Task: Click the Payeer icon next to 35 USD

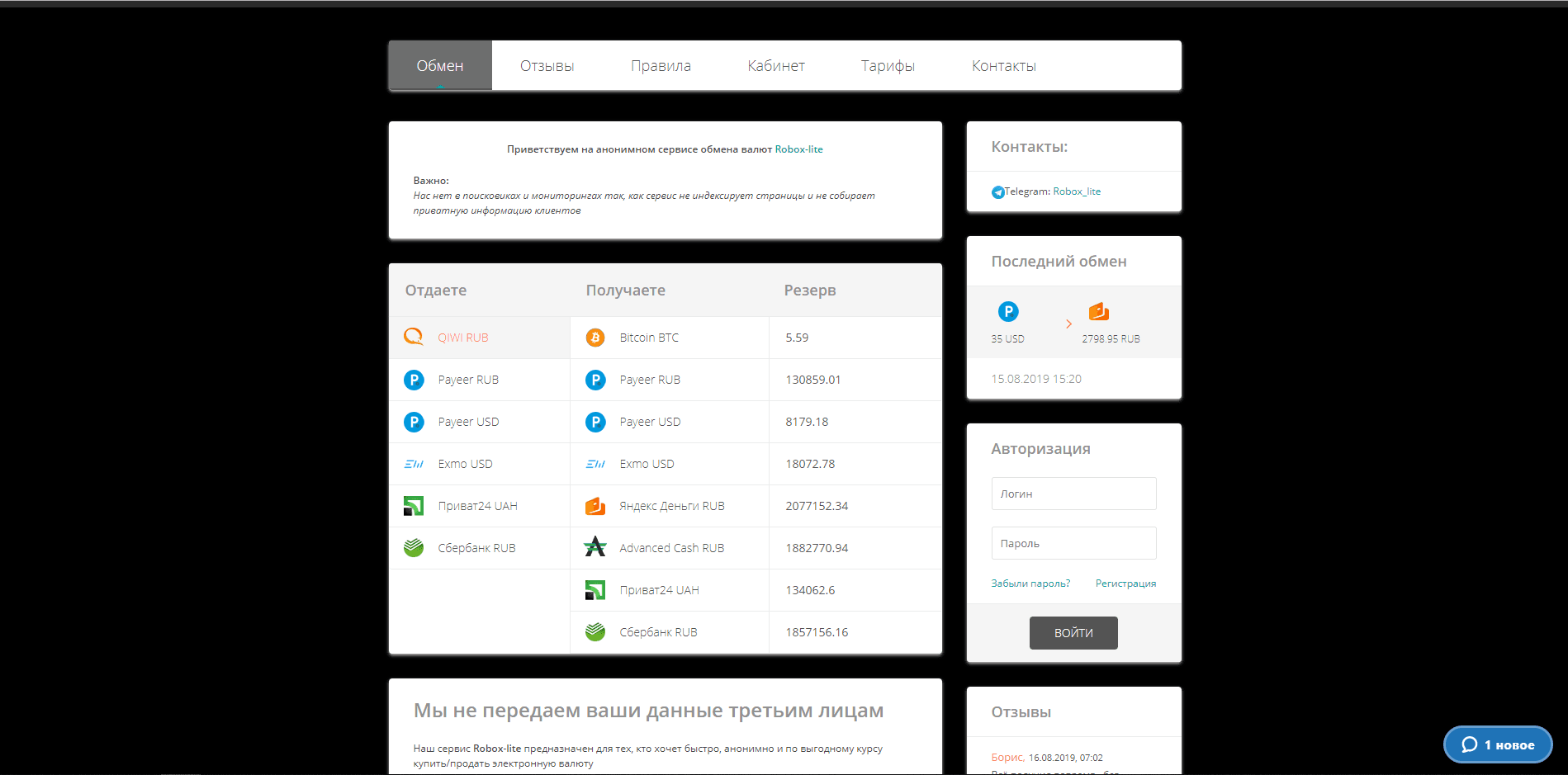Action: [x=1007, y=311]
